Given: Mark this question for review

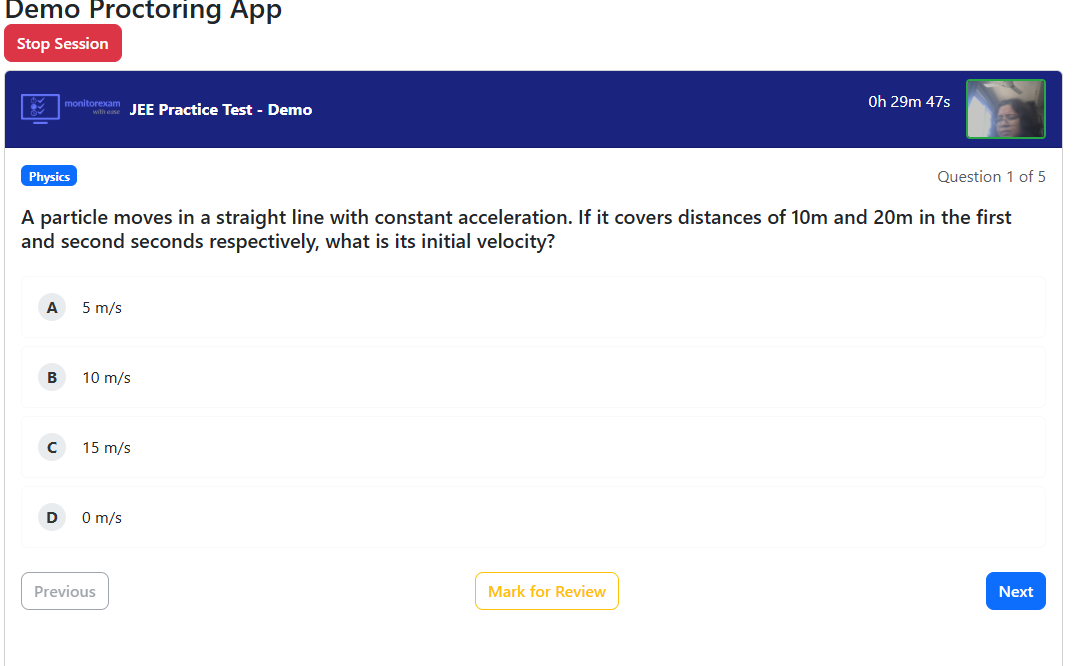Looking at the screenshot, I should (547, 591).
